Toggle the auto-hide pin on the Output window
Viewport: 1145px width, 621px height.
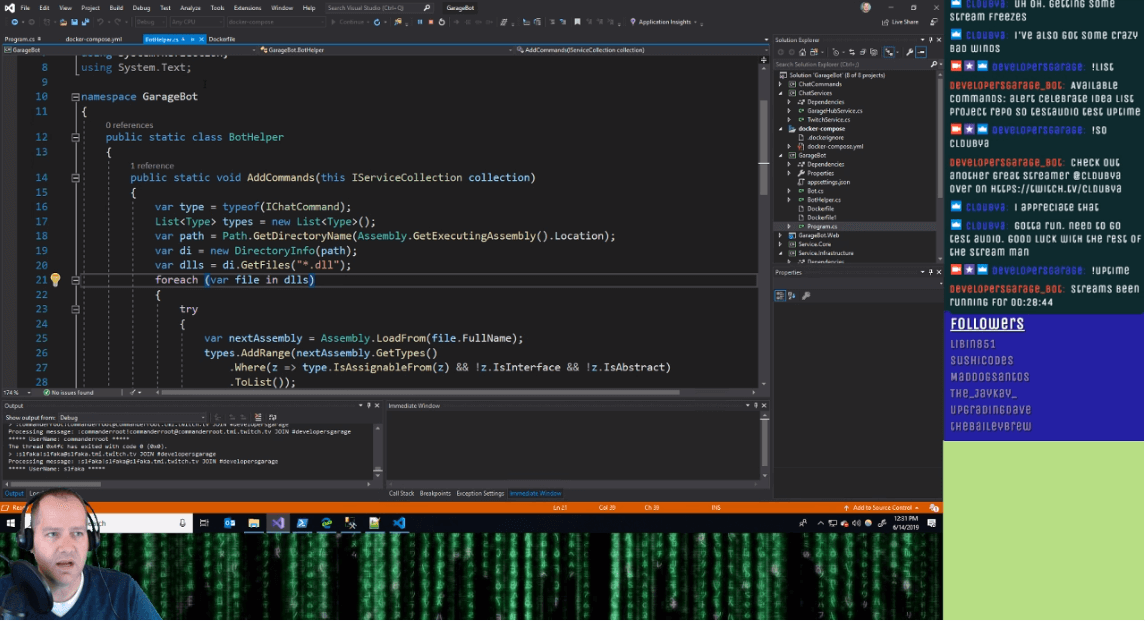[x=368, y=404]
